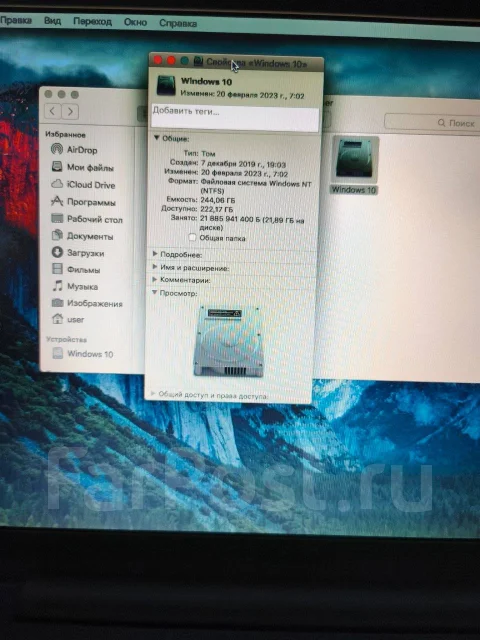Open the Правка menu

(x=16, y=20)
